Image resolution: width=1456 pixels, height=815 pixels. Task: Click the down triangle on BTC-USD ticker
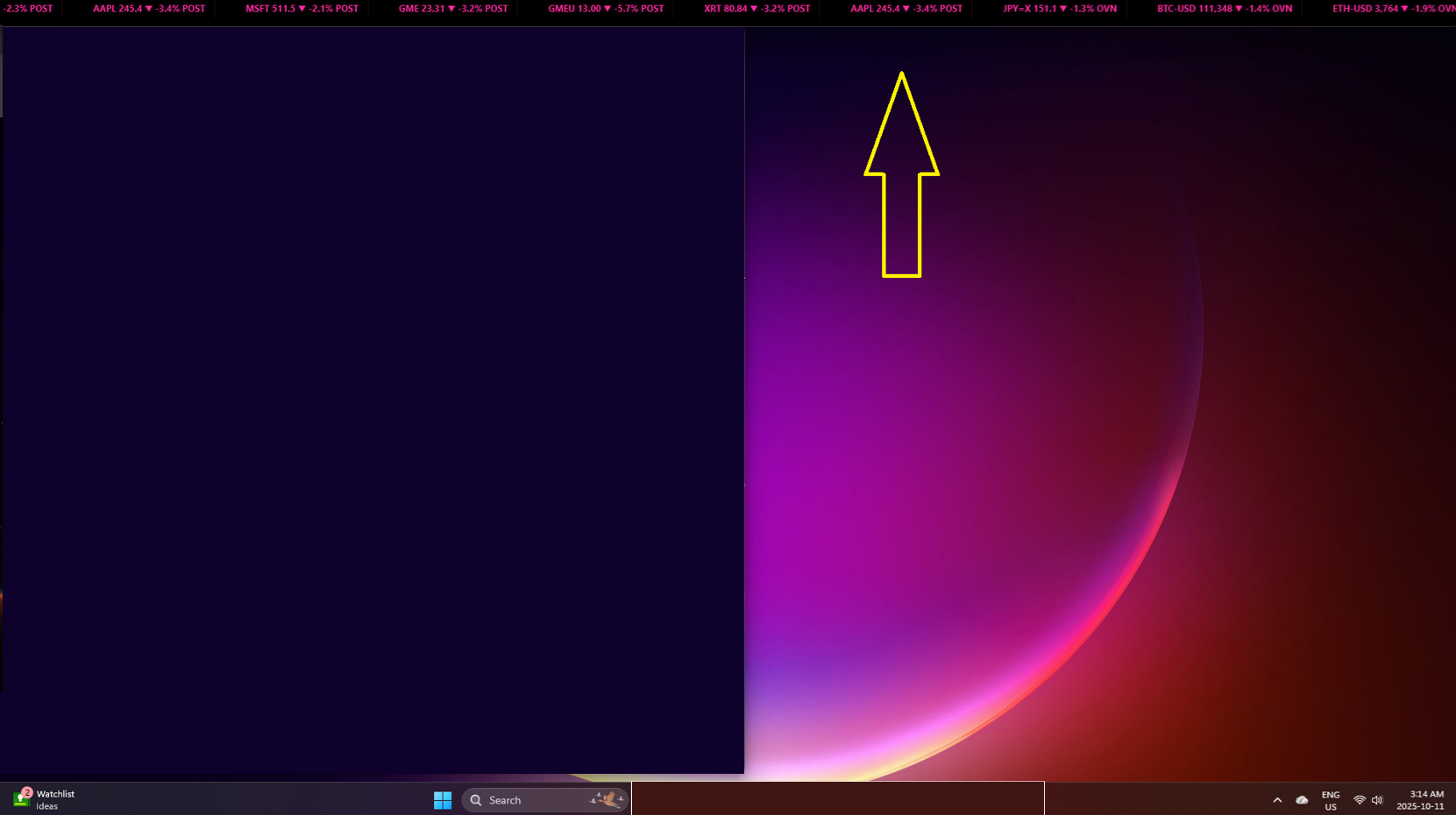click(1239, 9)
